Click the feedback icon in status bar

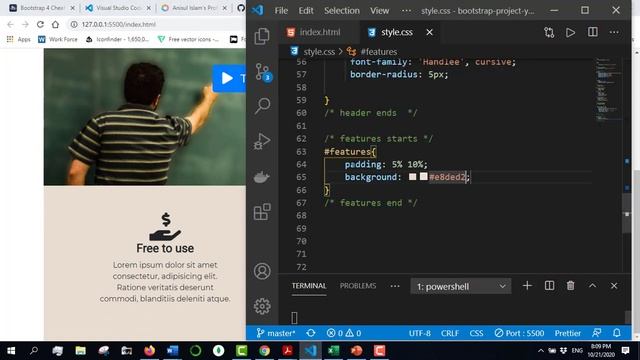[596, 333]
